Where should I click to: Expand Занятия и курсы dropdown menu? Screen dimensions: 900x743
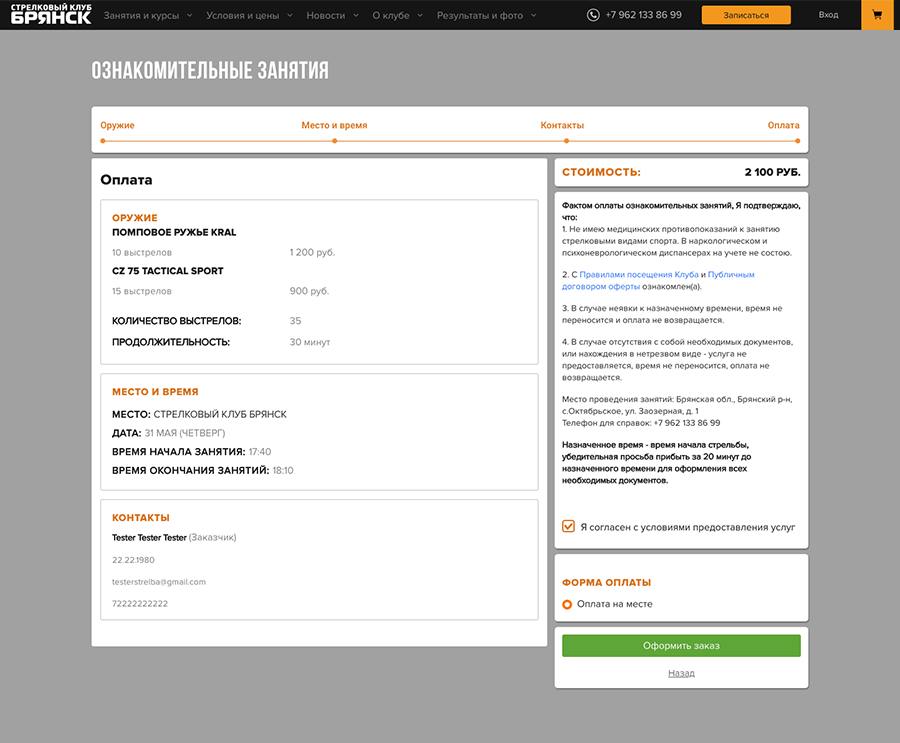point(148,16)
